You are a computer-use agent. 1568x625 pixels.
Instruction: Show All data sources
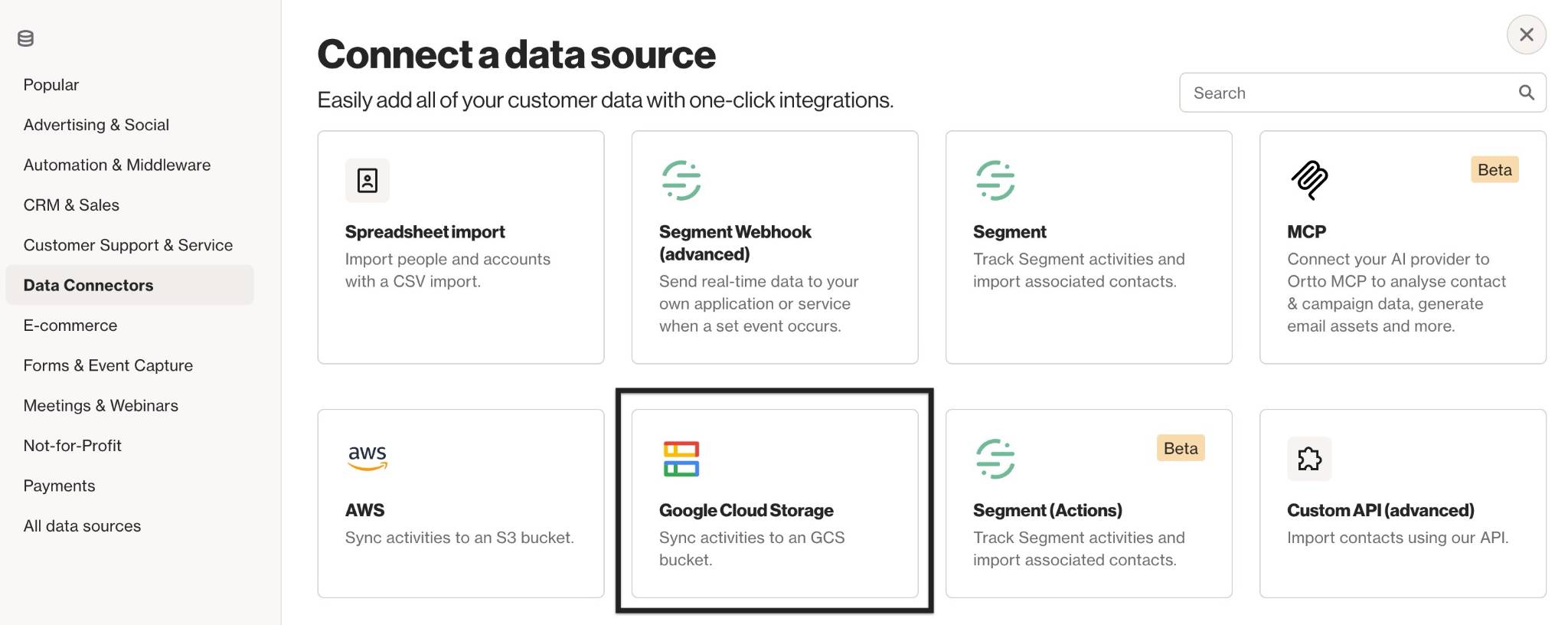(82, 526)
